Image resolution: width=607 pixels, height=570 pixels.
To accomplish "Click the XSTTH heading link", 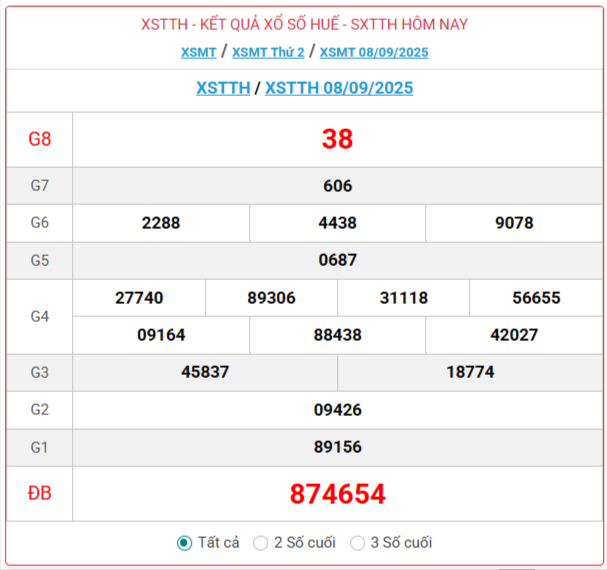I will pos(223,88).
